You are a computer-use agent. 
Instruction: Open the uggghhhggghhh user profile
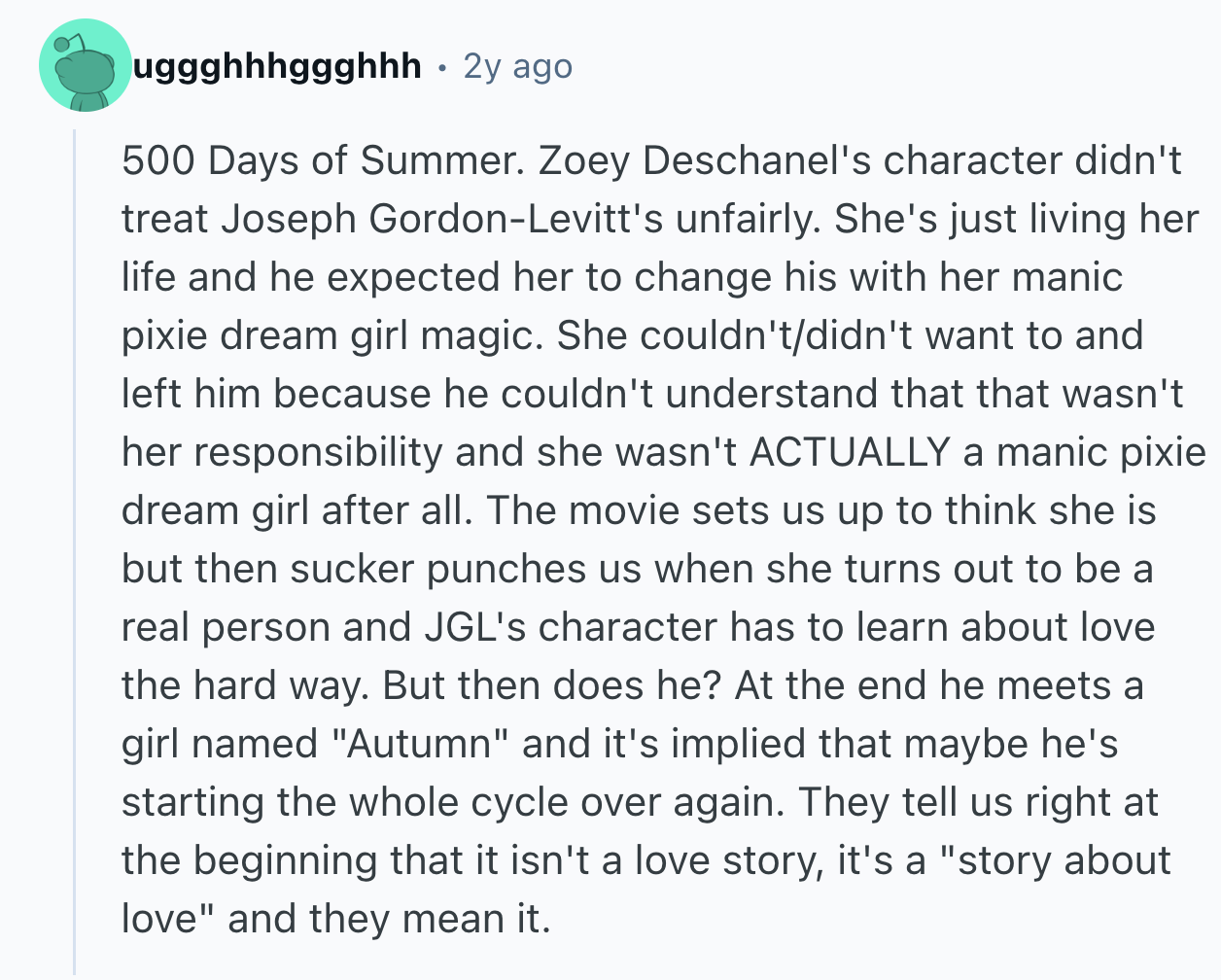pyautogui.click(x=277, y=66)
